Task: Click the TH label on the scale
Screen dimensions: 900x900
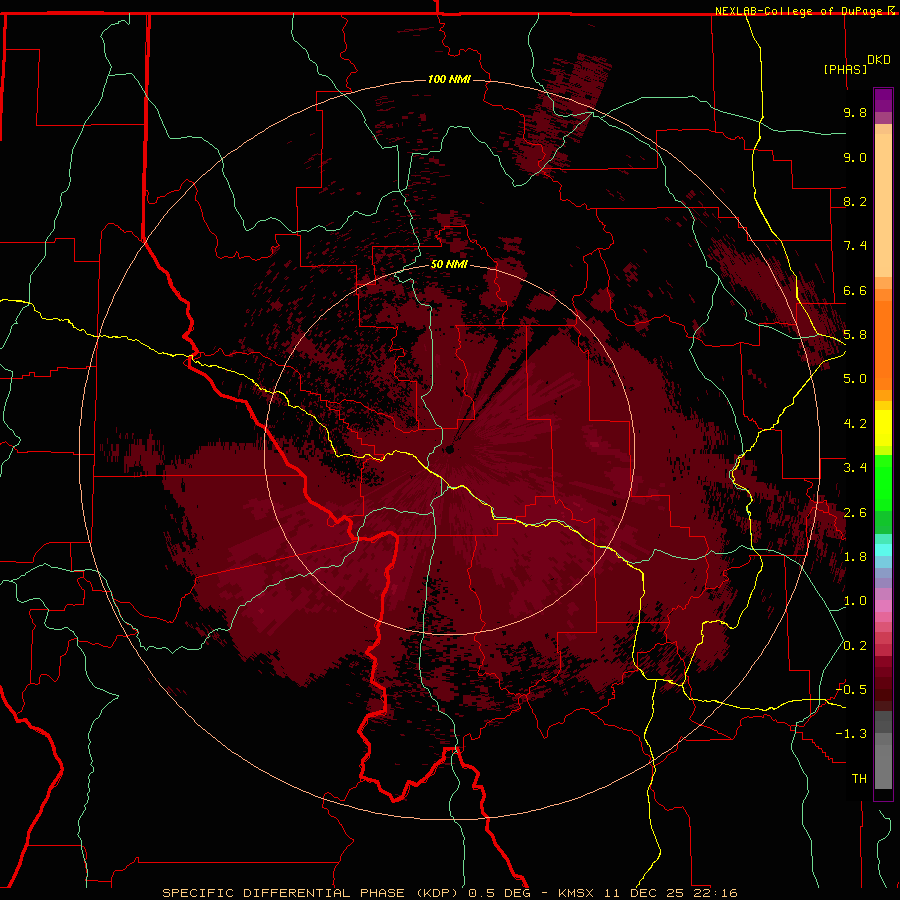Action: click(x=859, y=779)
